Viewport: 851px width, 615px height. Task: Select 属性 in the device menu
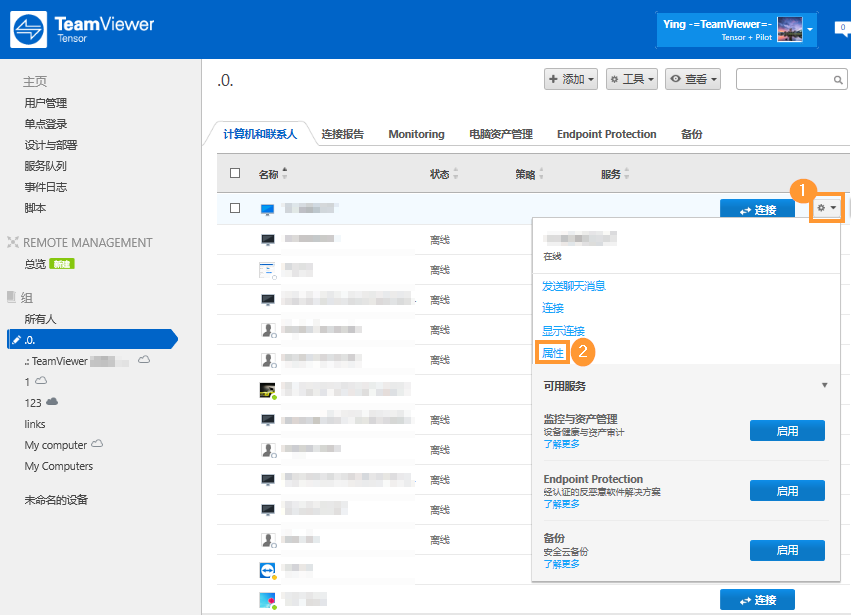(553, 352)
